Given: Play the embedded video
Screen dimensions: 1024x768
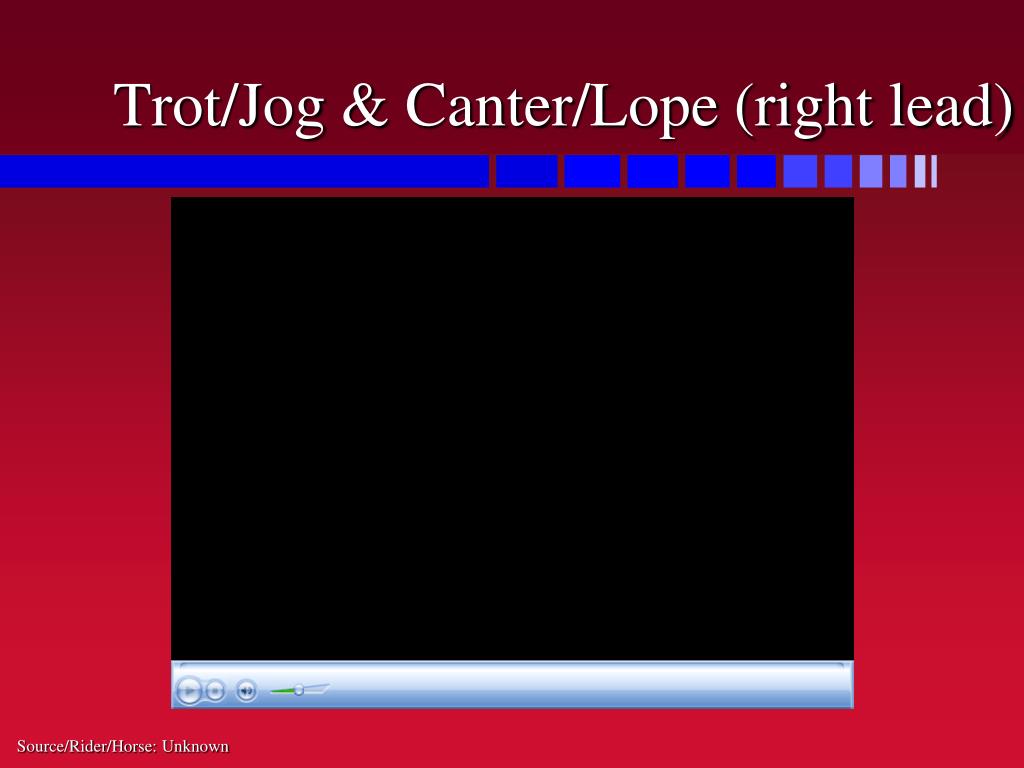Looking at the screenshot, I should (189, 690).
